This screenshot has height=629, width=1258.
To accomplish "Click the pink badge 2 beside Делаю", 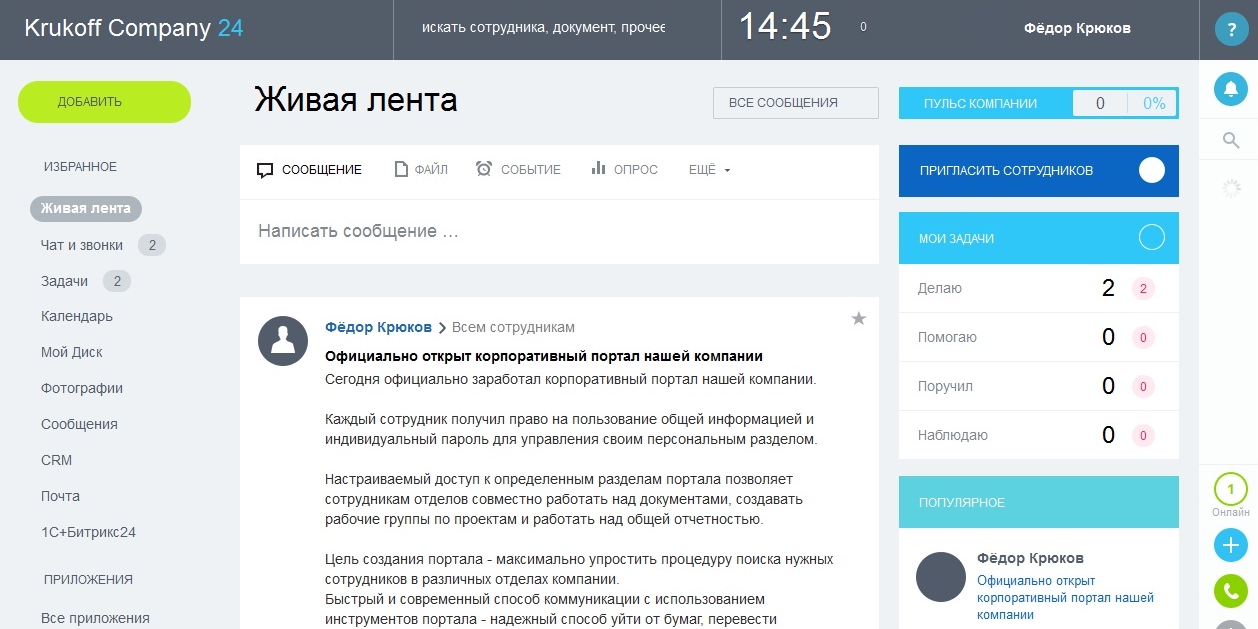I will coord(1143,289).
